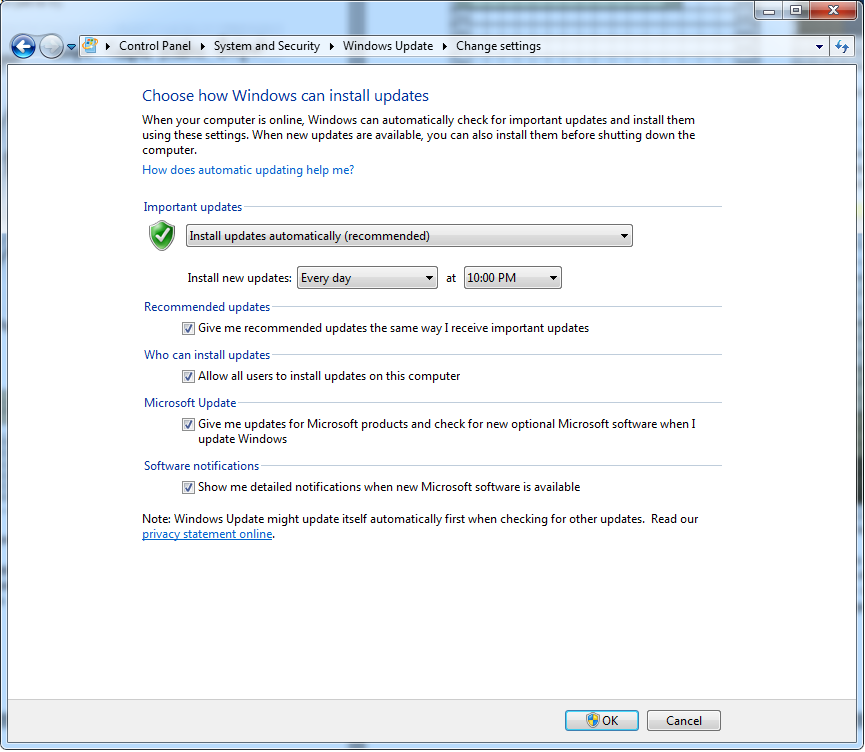Close the window with the red X

(834, 10)
